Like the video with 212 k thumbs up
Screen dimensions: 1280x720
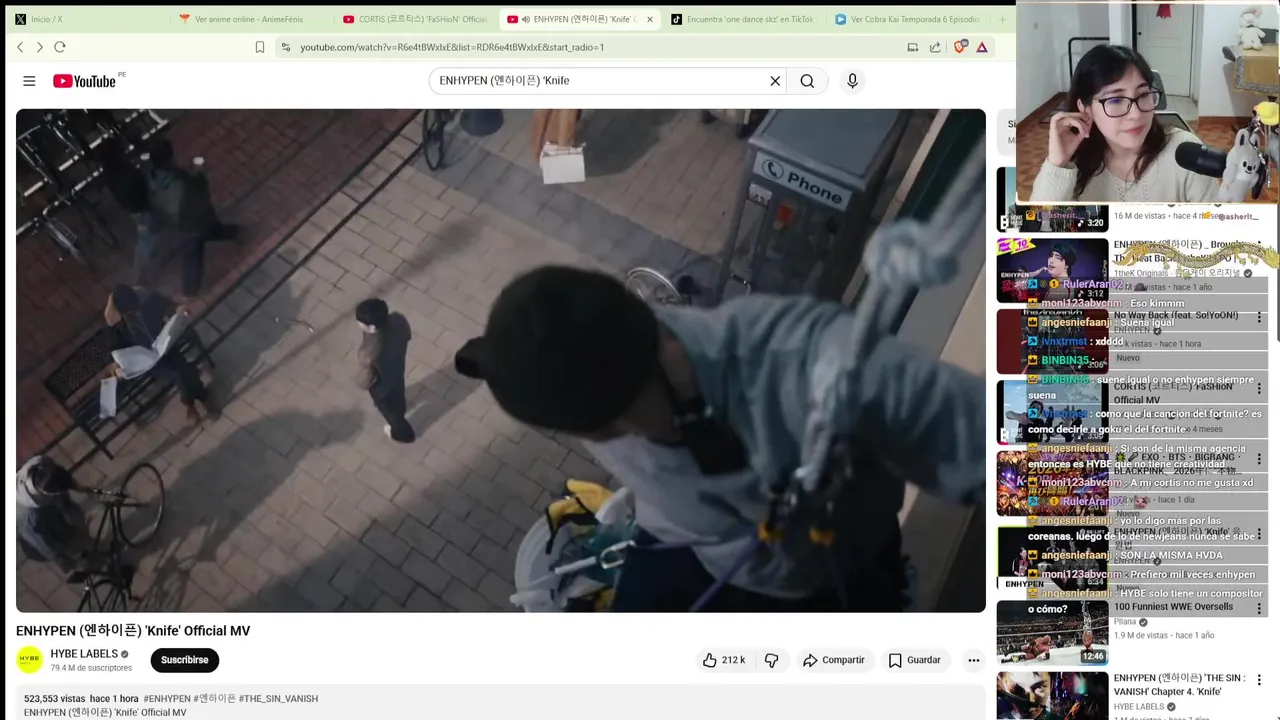pyautogui.click(x=723, y=660)
